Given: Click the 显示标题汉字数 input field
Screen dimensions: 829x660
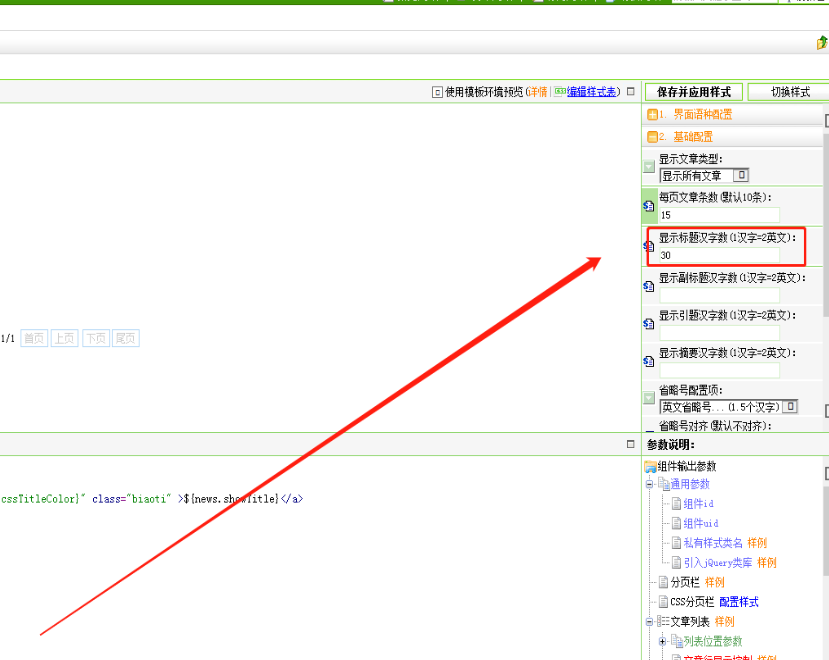Looking at the screenshot, I should 718,255.
